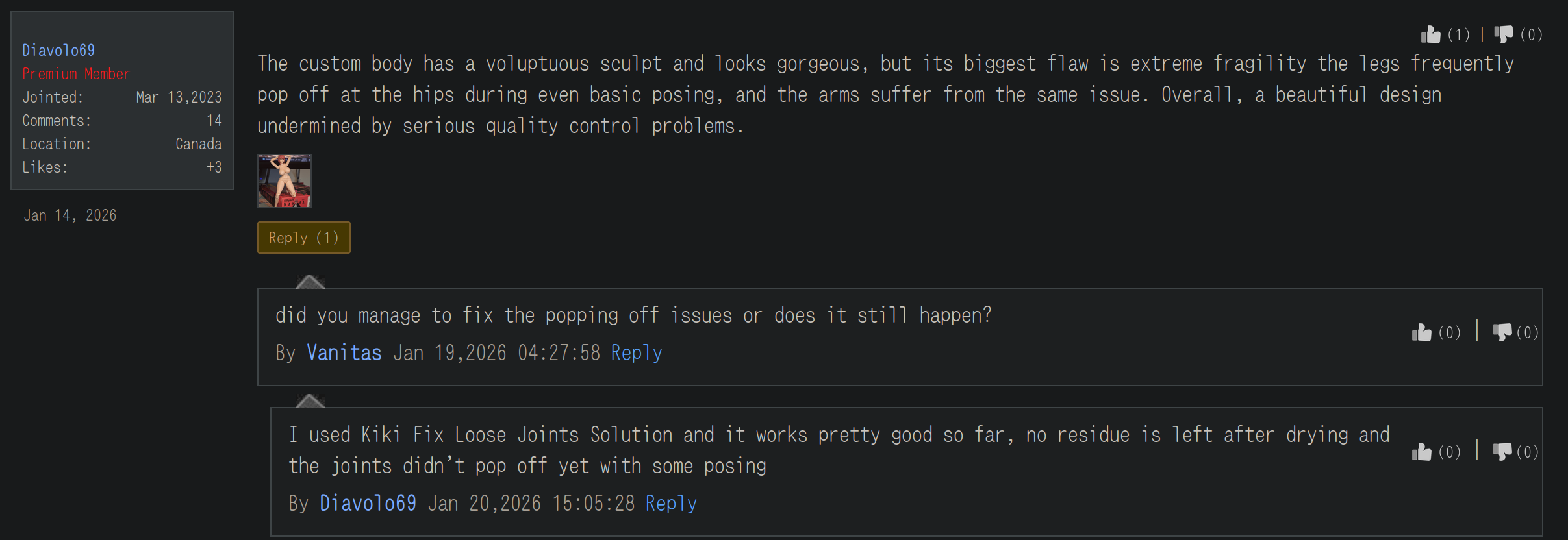
Task: Dislike the Kiki Fix Loose Joints reply
Action: tap(1502, 452)
